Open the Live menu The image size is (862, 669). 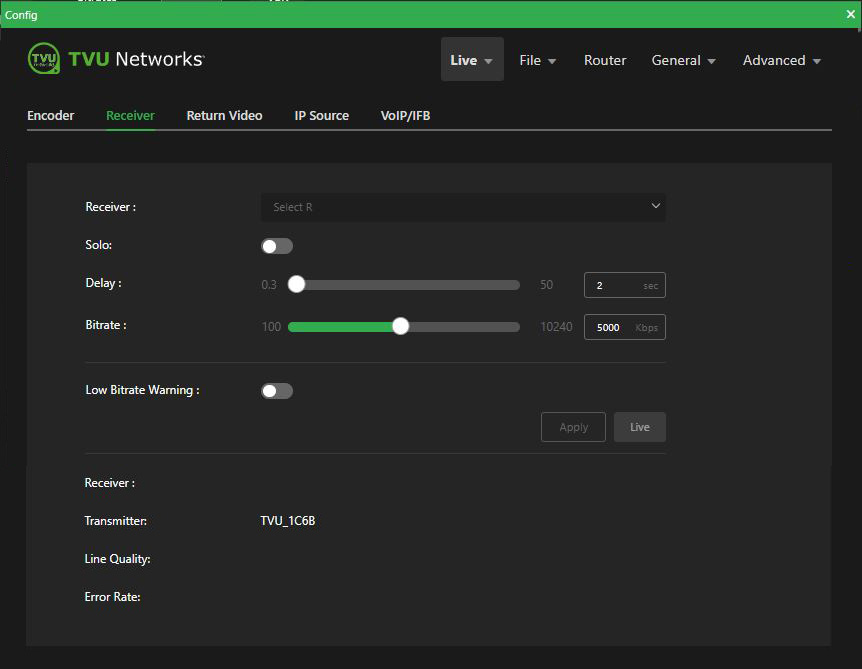471,60
